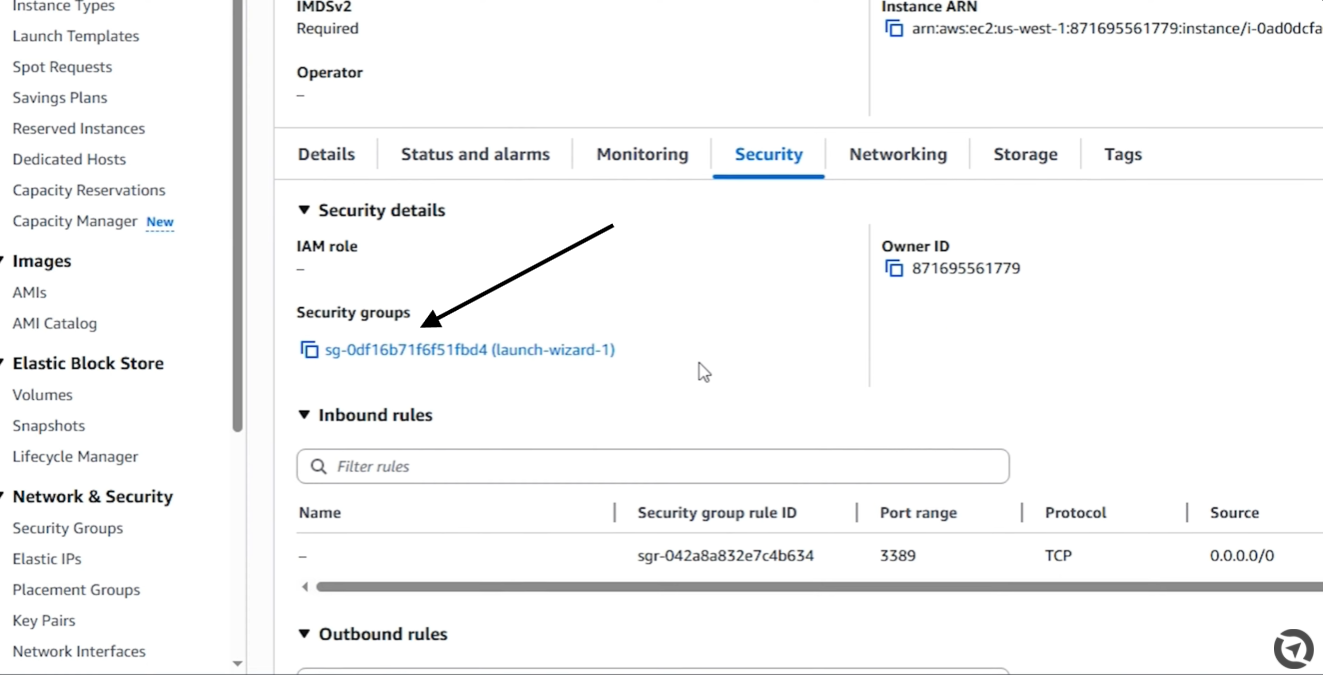This screenshot has height=675, width=1323.
Task: Open the Tags tab
Action: tap(1123, 154)
